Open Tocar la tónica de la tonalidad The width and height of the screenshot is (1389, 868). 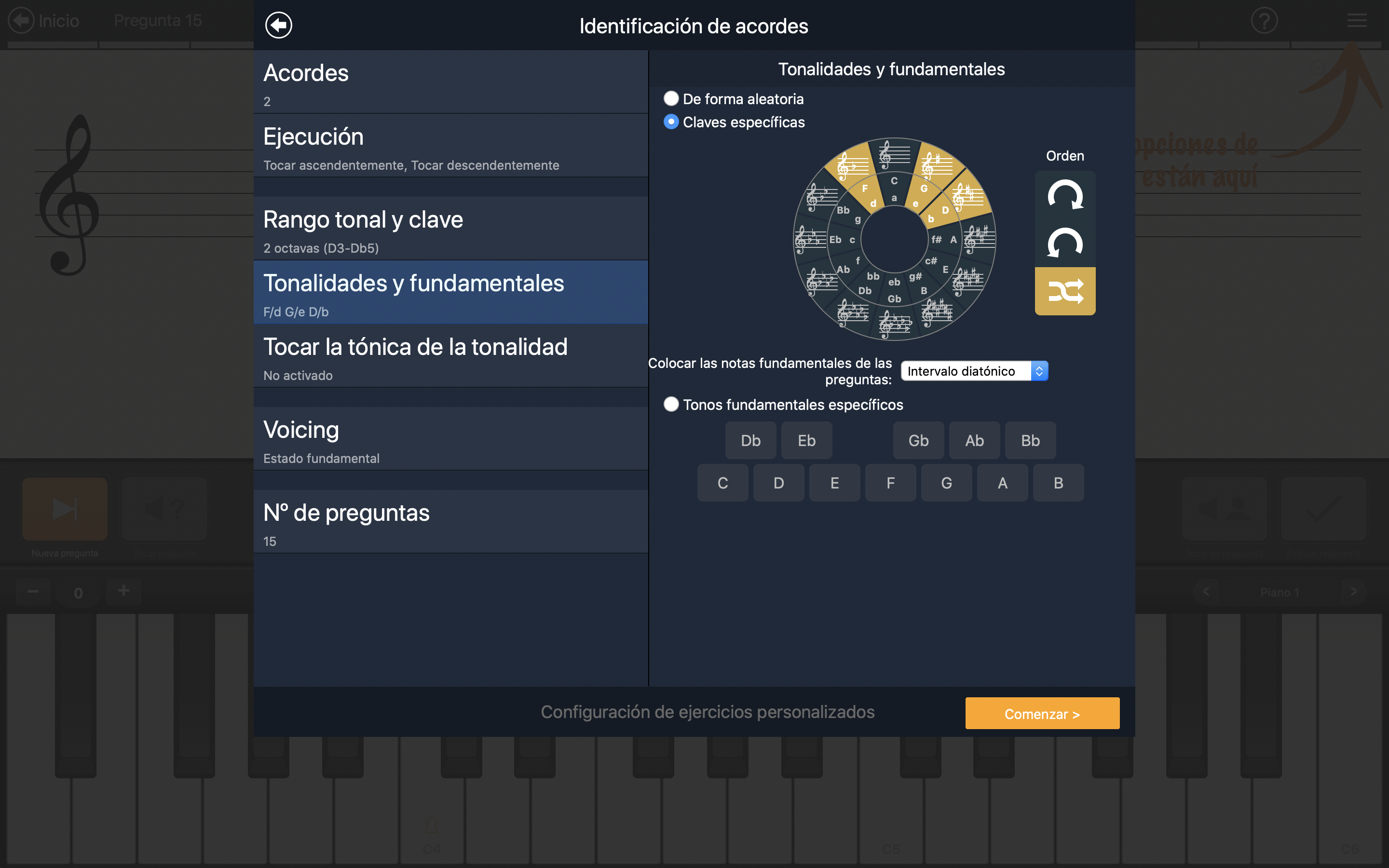coord(450,356)
